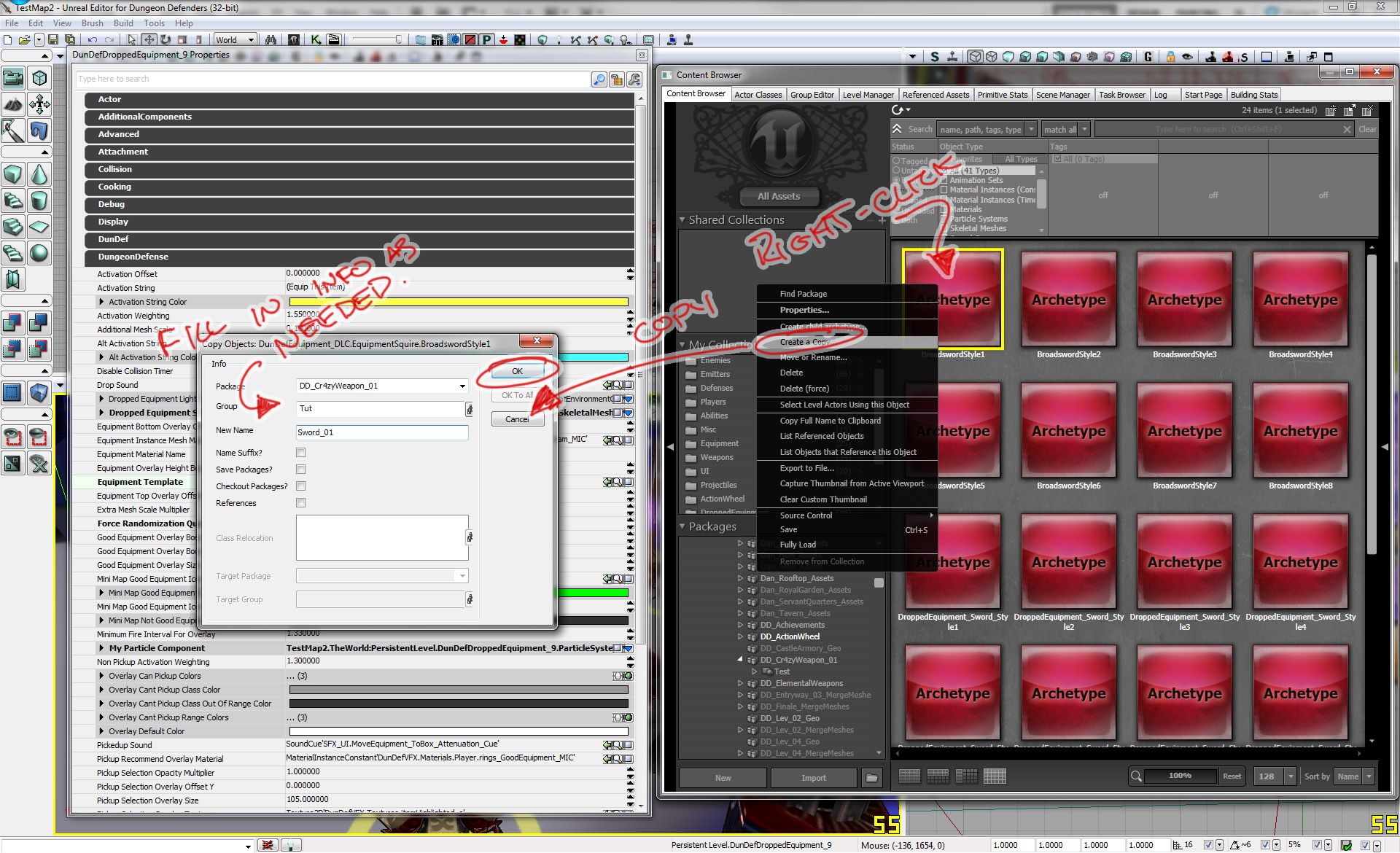Switch to Actor Classes tab
Screen dimensions: 1400x853
pos(758,95)
